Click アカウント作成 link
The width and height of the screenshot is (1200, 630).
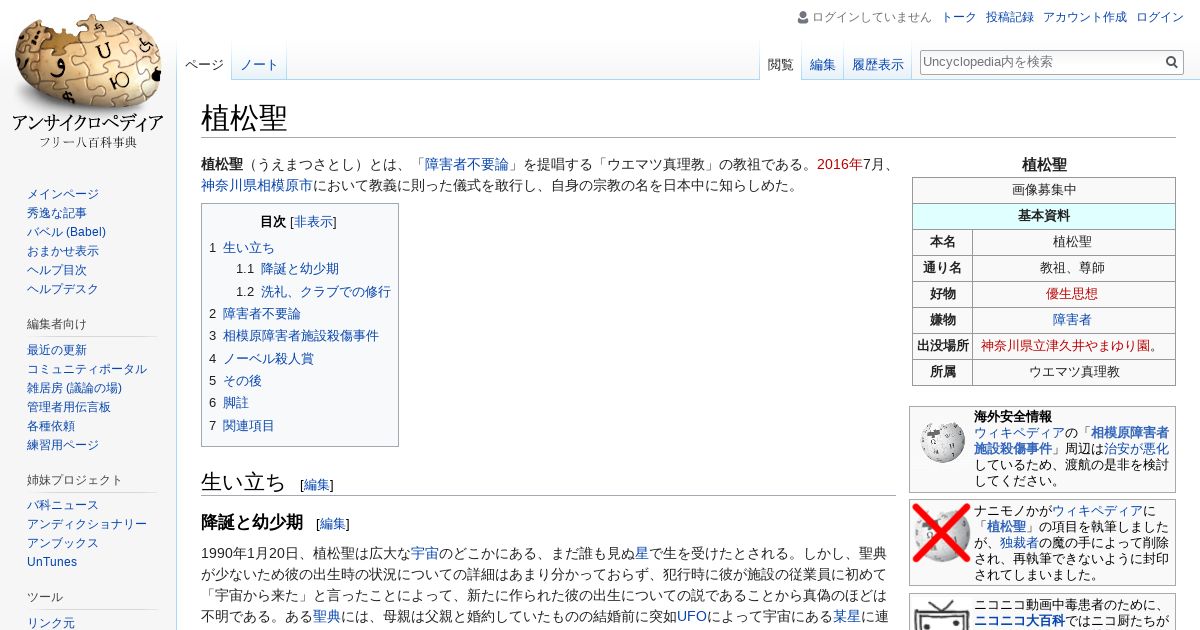(x=1085, y=17)
